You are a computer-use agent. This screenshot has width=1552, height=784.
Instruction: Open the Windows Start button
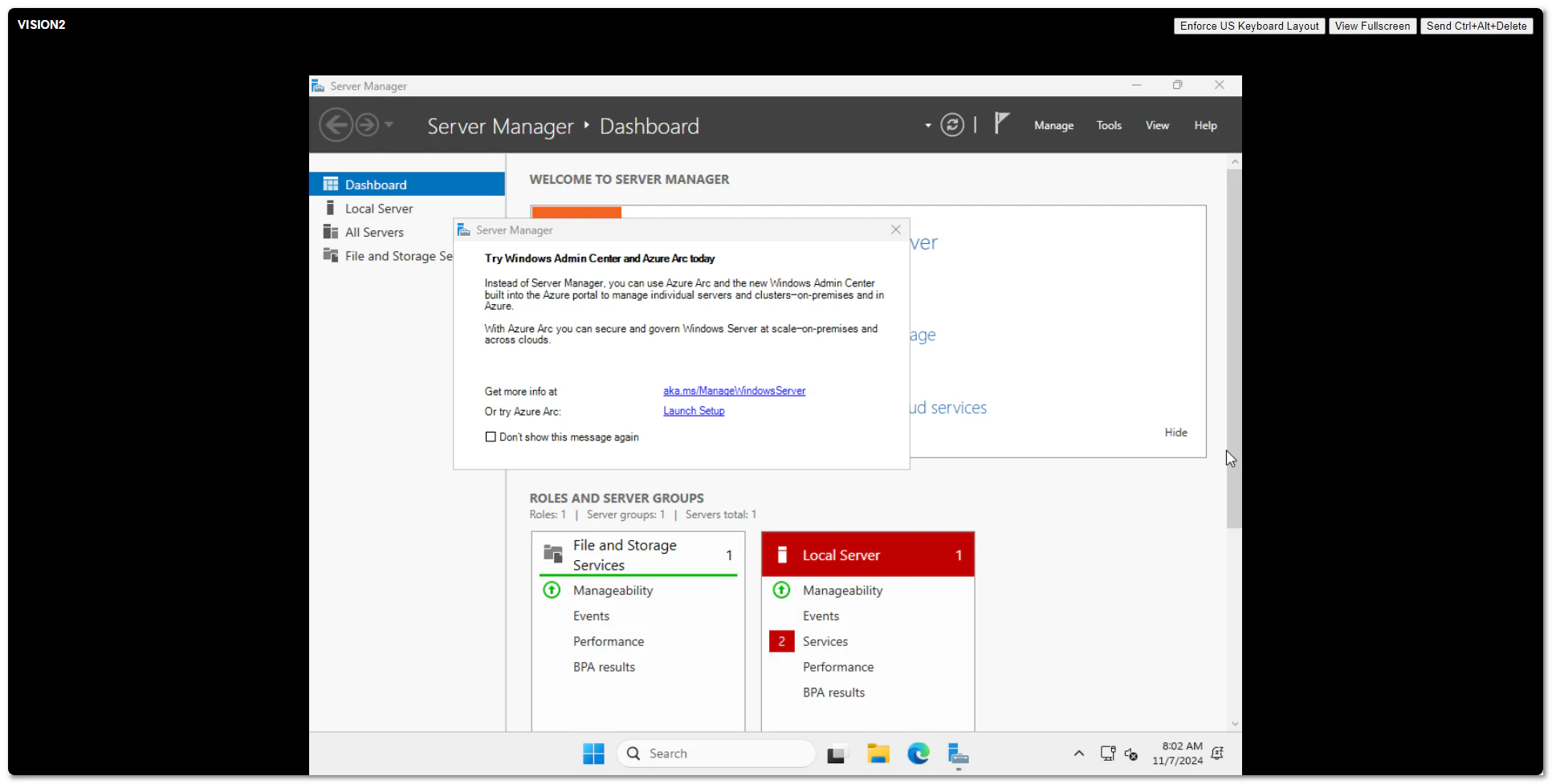[593, 754]
